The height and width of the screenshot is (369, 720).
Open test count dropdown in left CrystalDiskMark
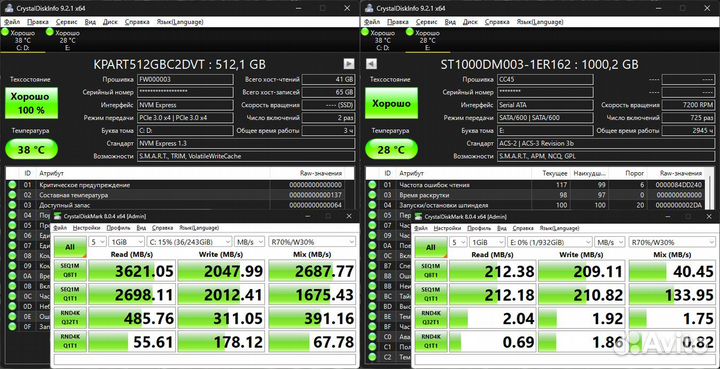tap(97, 242)
